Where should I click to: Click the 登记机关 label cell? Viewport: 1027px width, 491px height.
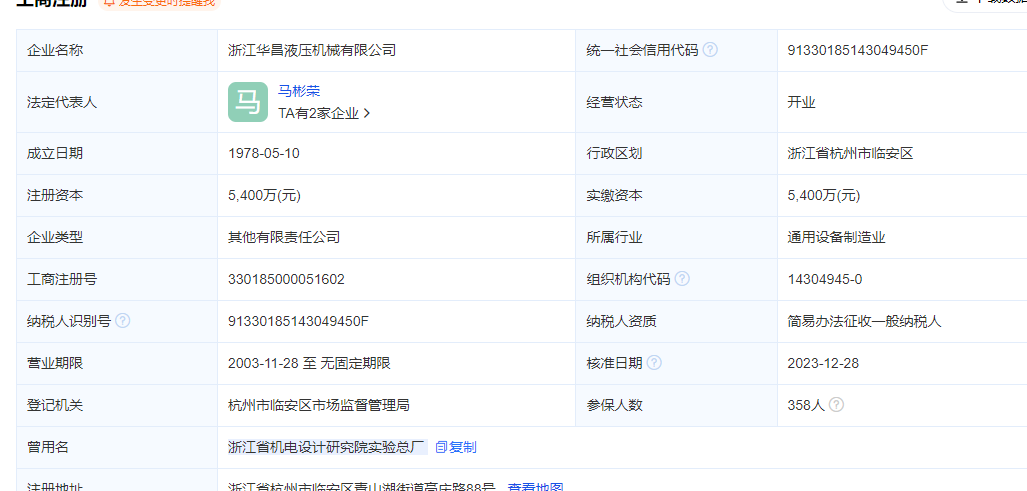pyautogui.click(x=117, y=405)
